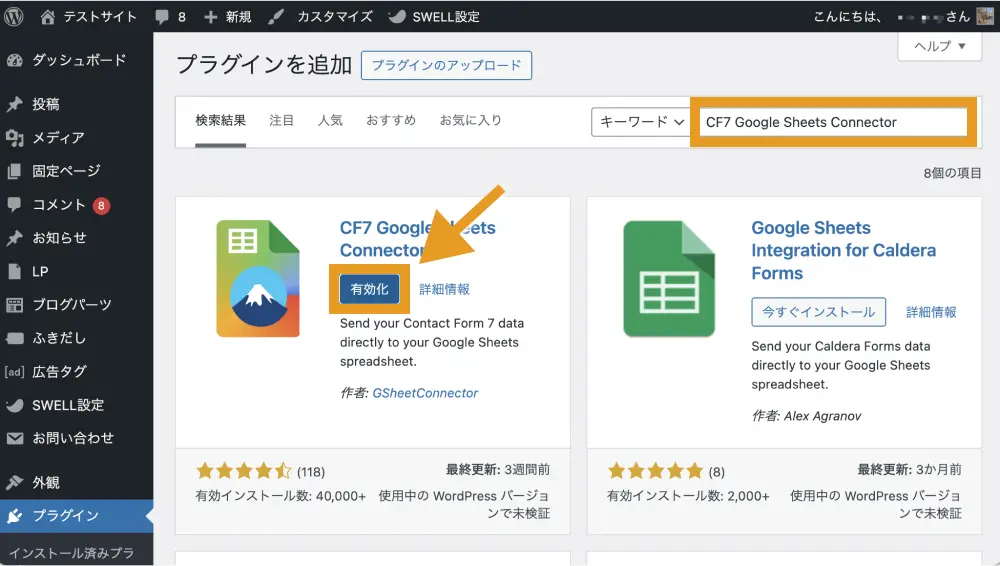This screenshot has width=1000, height=566.
Task: Click the Caldera Forms Google Sheets plugin icon
Action: 670,279
